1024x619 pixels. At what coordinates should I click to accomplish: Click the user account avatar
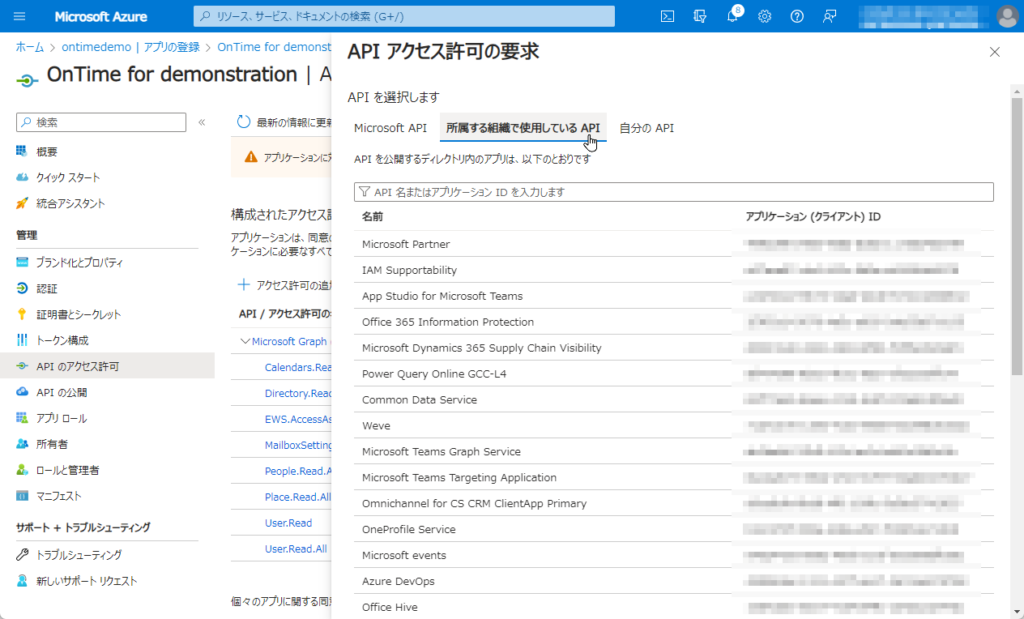[x=1008, y=16]
